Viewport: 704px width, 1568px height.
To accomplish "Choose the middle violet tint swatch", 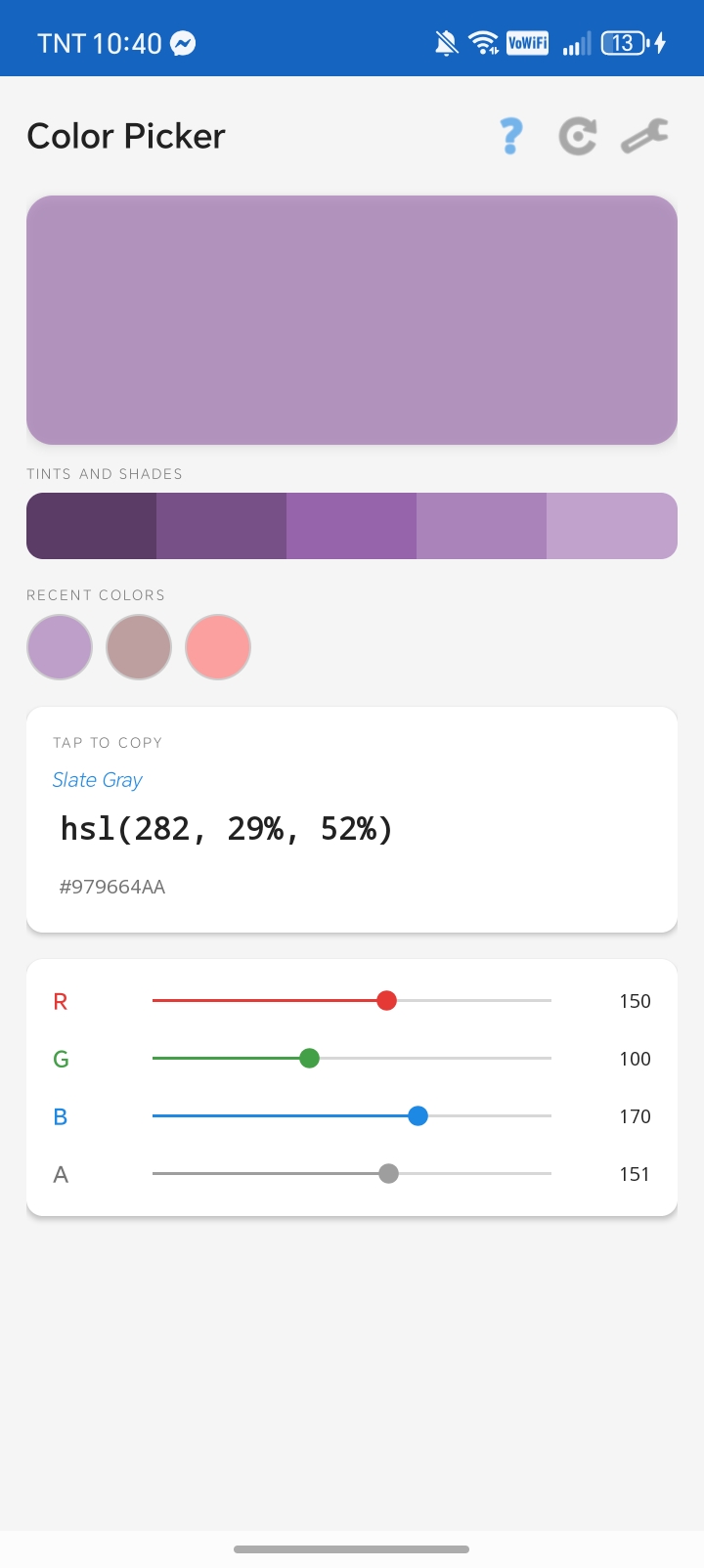I will (x=351, y=526).
